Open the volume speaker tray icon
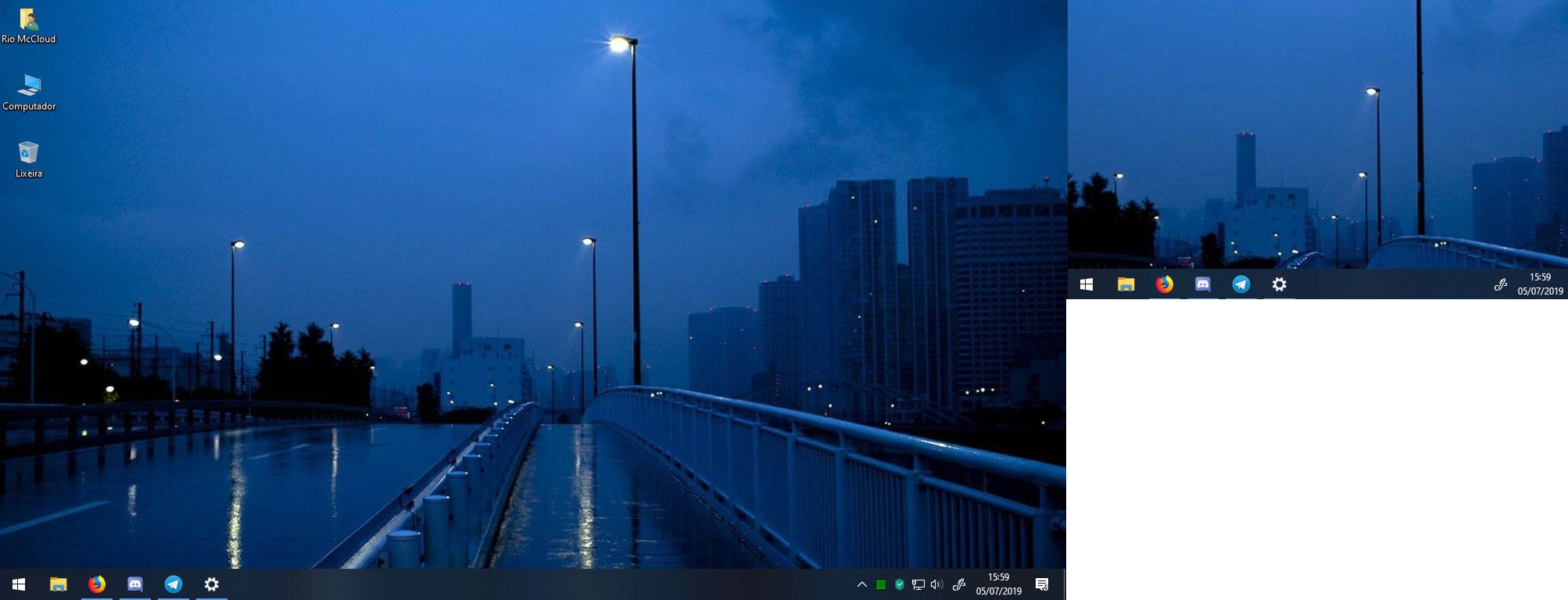This screenshot has width=1568, height=600. click(x=937, y=584)
